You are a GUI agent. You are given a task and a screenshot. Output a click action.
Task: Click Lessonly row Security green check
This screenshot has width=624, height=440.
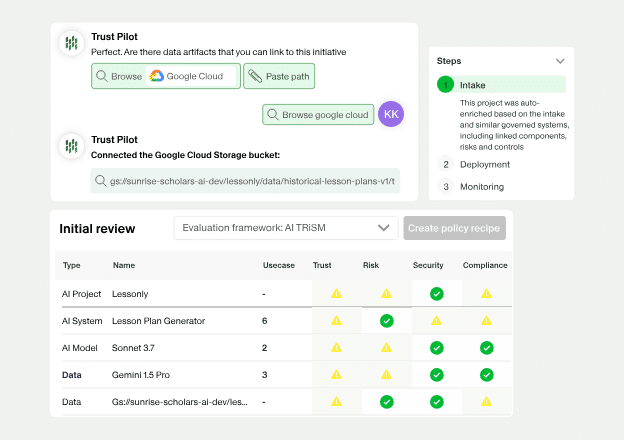[437, 294]
